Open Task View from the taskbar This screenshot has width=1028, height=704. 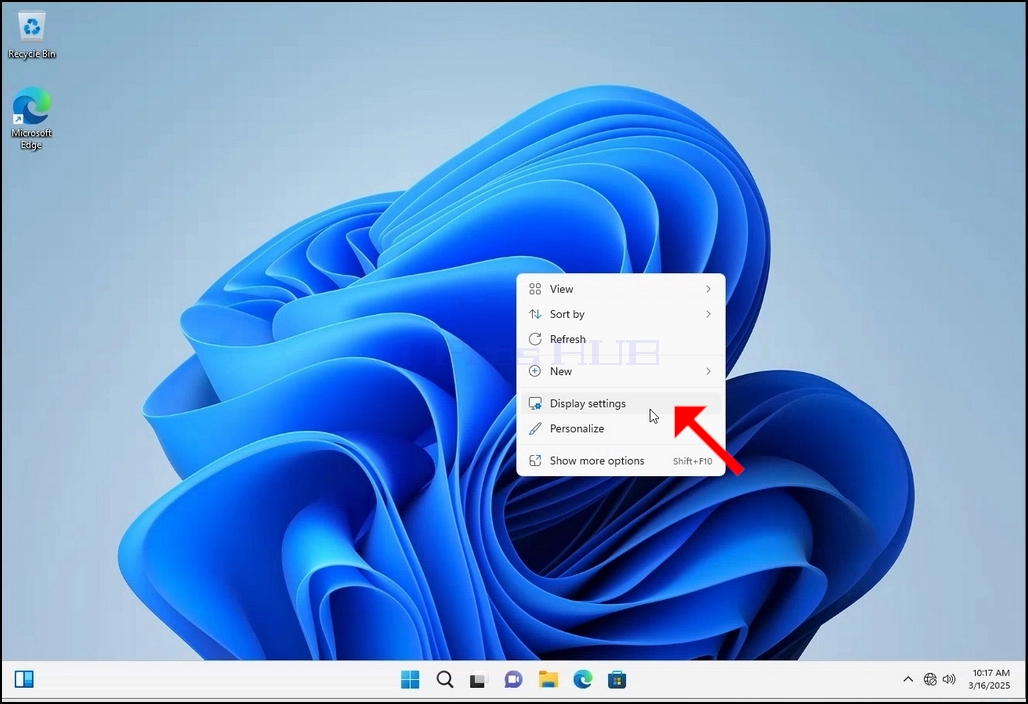[x=479, y=680]
